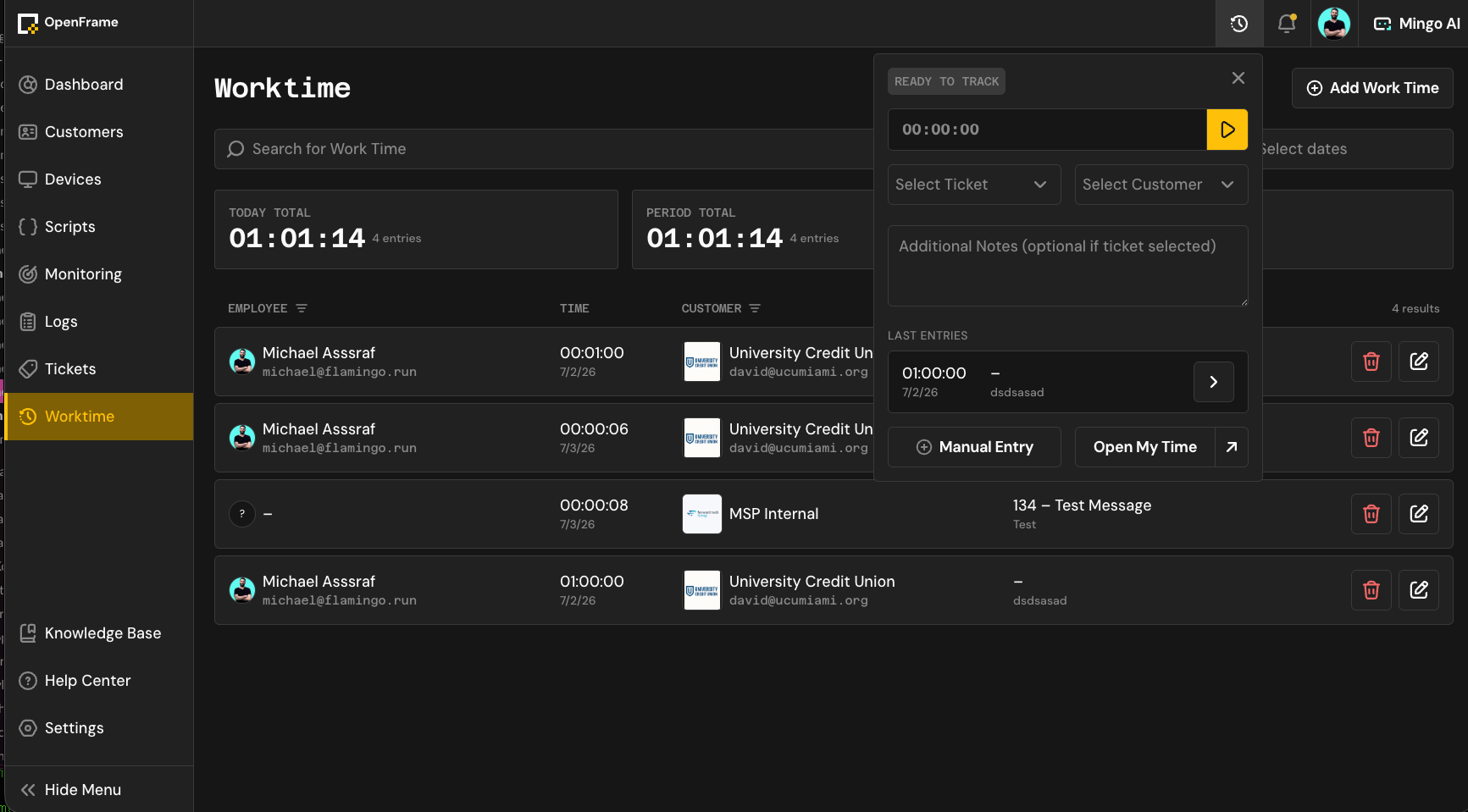Click the OpenFrame logo

click(68, 23)
